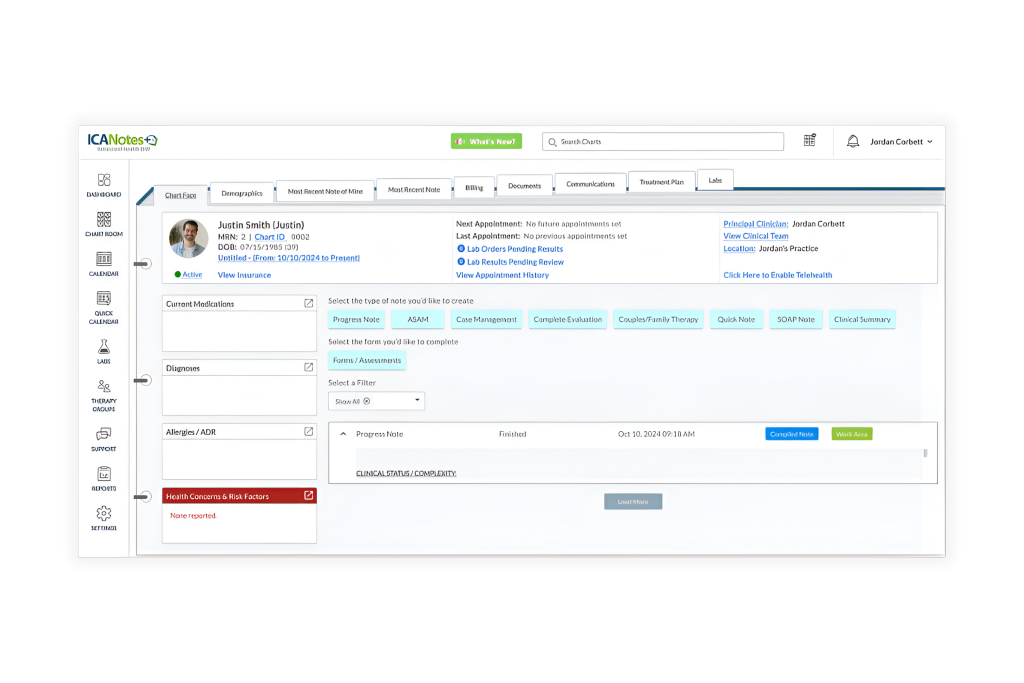Click the note preview scrollbar
Viewport: 1024px width, 683px height.
pos(925,454)
